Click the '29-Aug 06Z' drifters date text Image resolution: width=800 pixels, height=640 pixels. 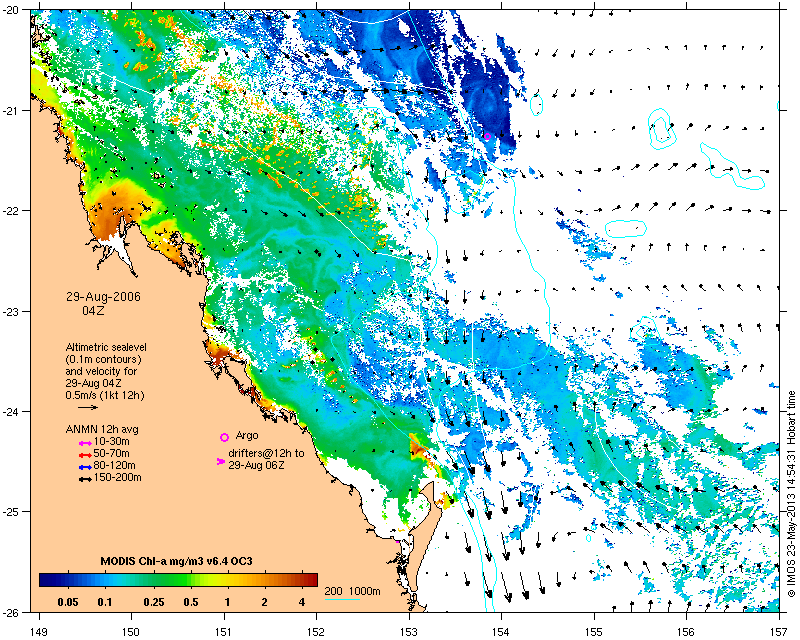tap(256, 465)
